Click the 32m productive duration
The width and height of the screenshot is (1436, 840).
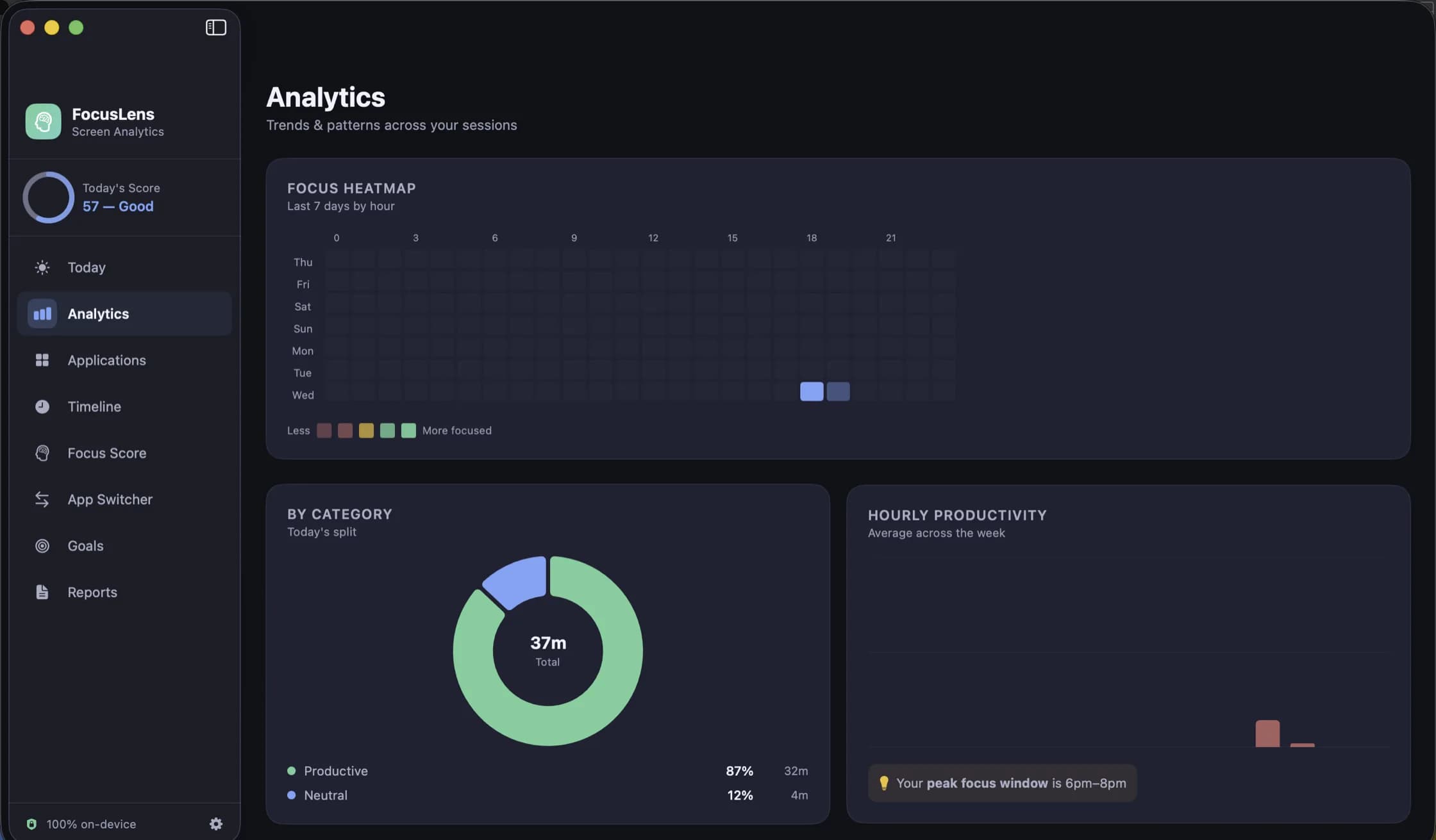(x=796, y=771)
